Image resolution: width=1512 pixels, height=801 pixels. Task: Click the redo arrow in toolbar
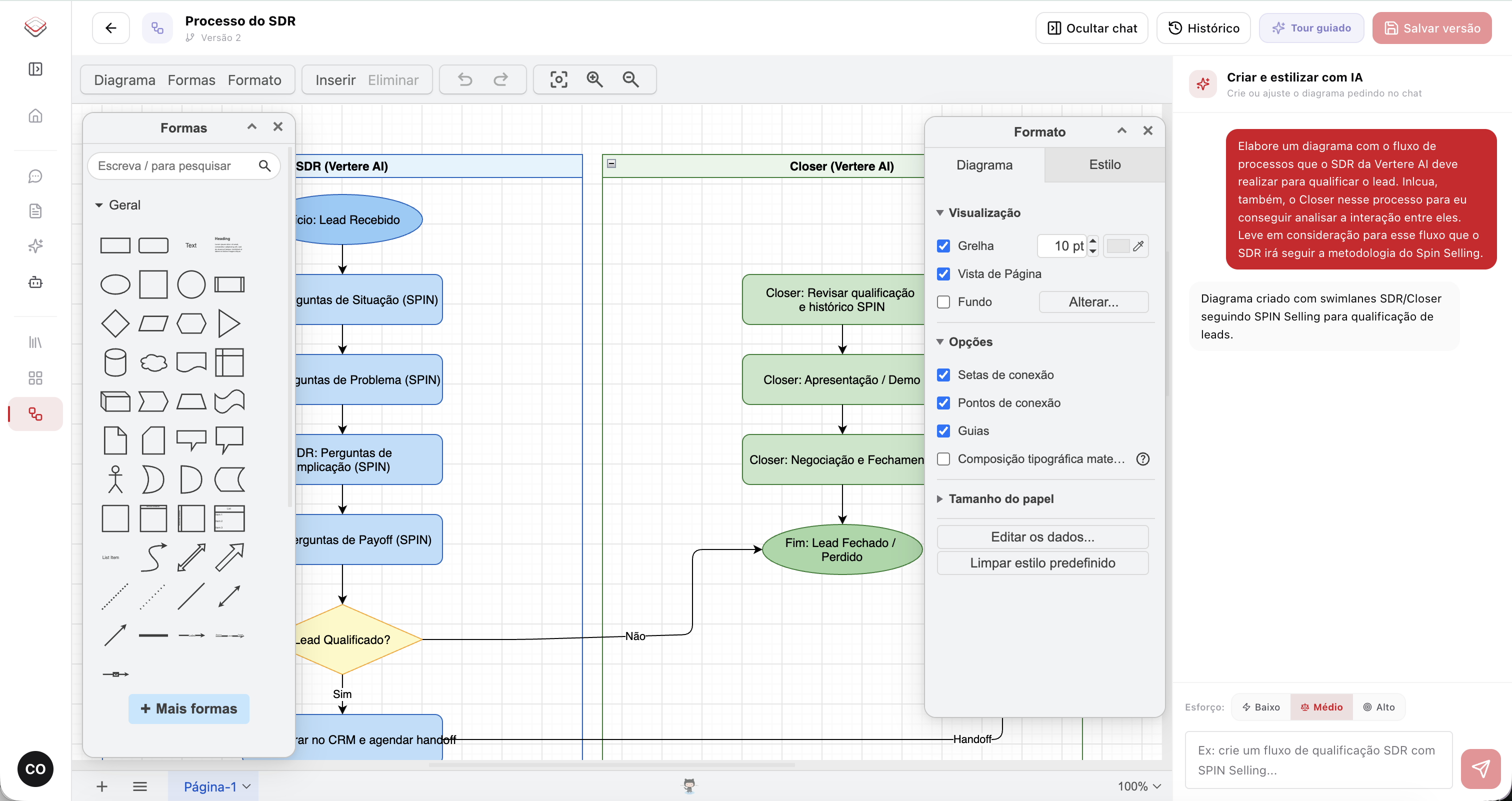click(x=500, y=79)
